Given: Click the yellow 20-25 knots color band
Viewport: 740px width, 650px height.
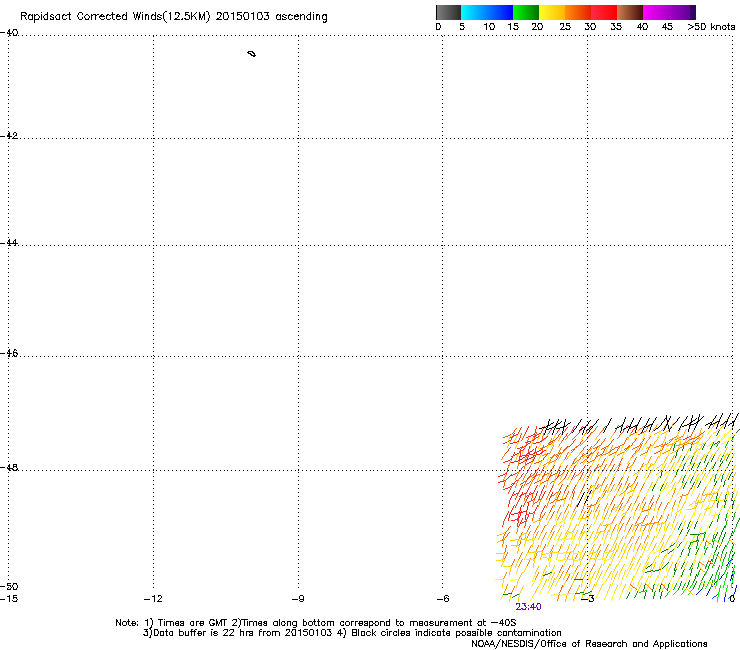Looking at the screenshot, I should pyautogui.click(x=552, y=12).
